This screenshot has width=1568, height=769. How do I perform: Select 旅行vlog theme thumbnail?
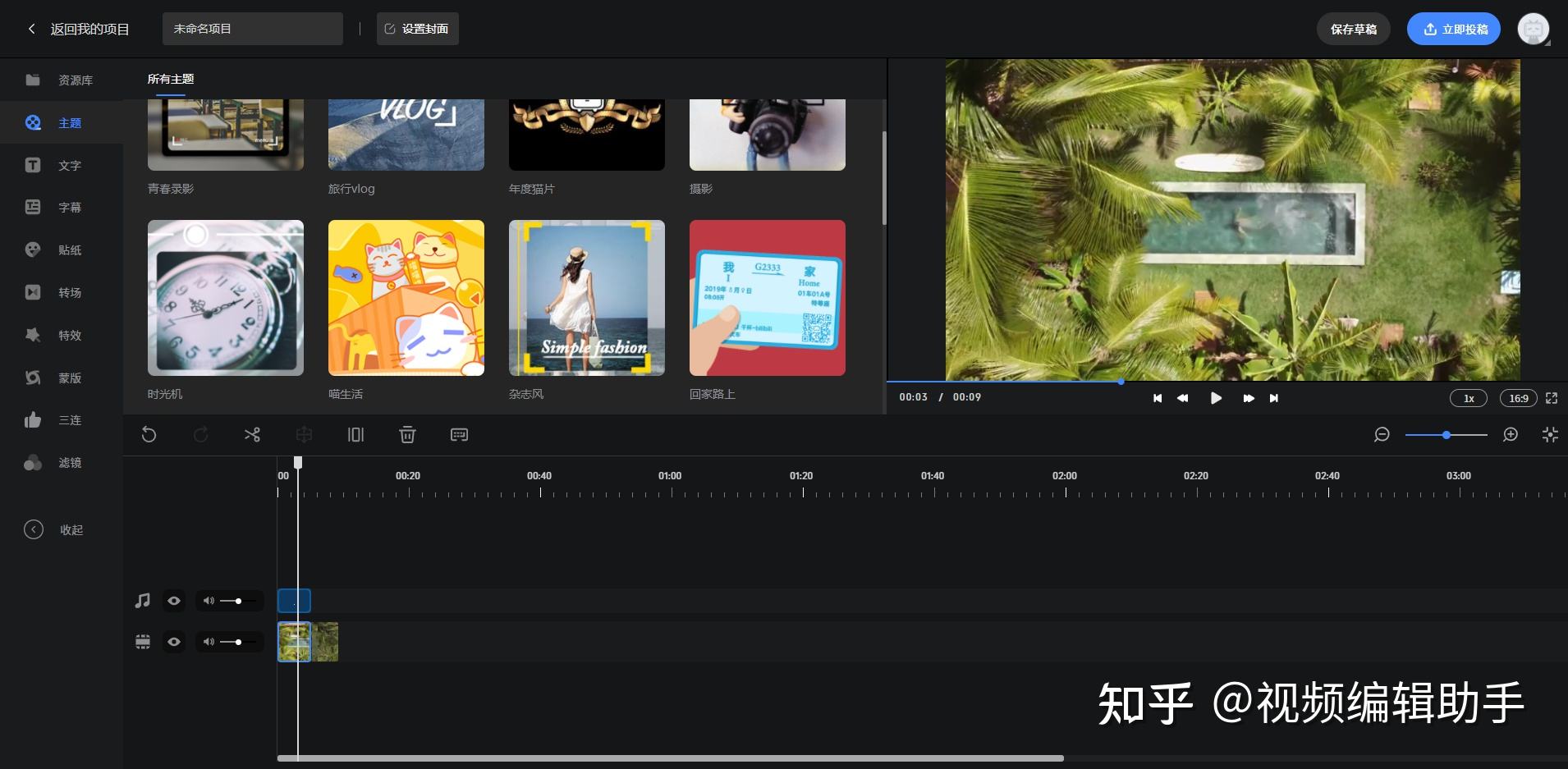(x=406, y=135)
